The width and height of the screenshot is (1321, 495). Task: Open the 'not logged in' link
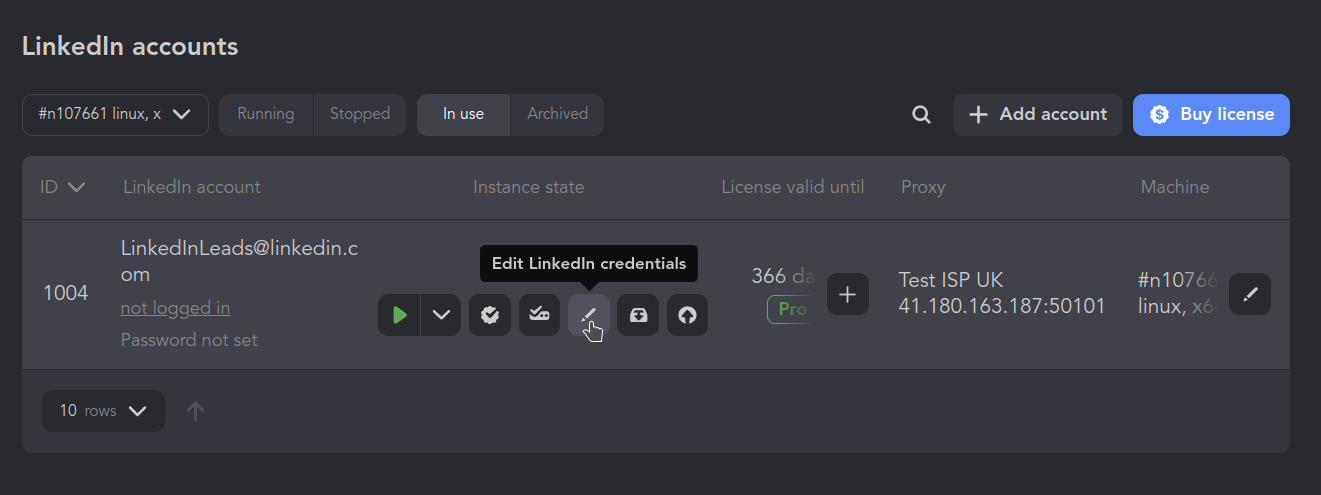[x=176, y=308]
